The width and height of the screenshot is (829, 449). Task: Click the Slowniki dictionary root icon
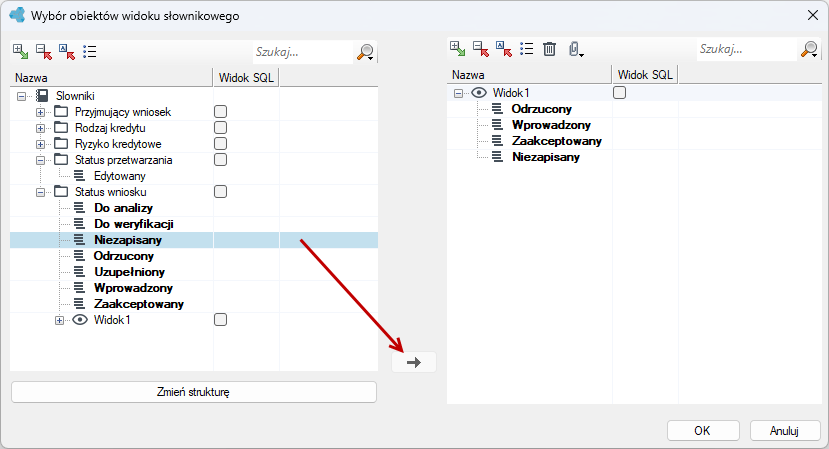click(x=42, y=96)
